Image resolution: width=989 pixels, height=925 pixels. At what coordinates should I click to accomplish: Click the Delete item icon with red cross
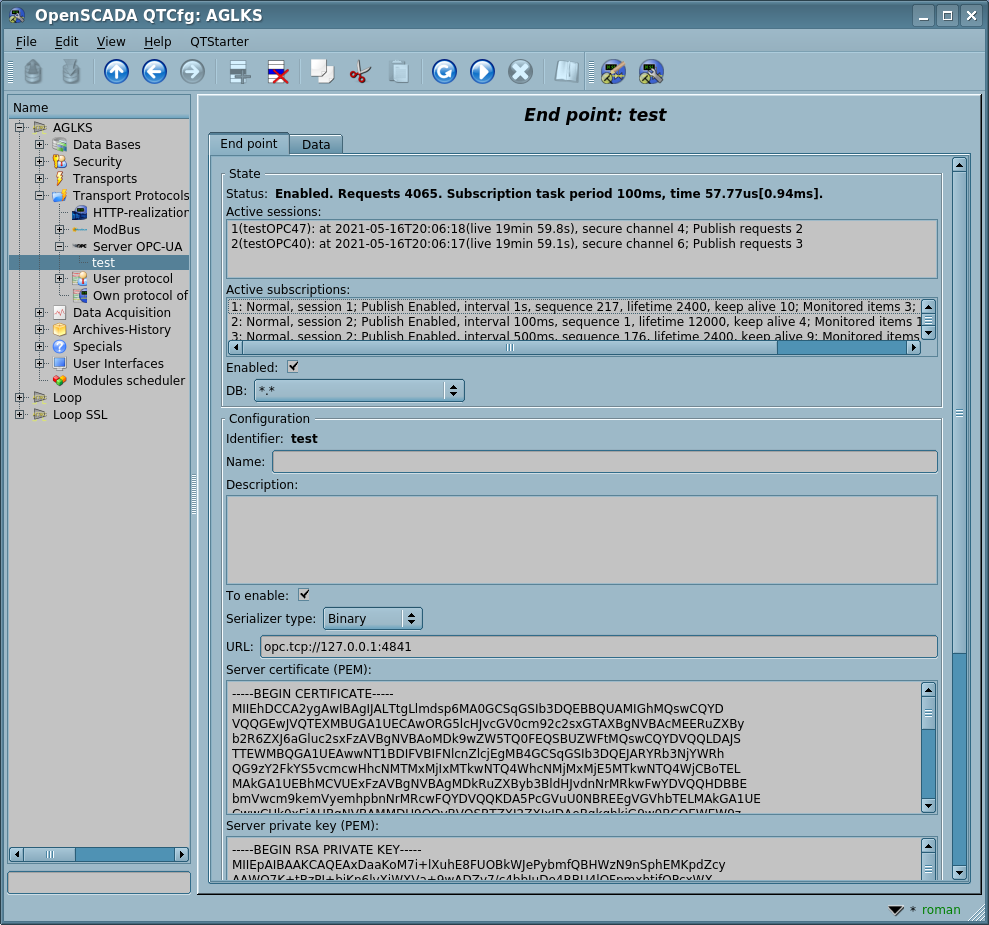click(278, 71)
